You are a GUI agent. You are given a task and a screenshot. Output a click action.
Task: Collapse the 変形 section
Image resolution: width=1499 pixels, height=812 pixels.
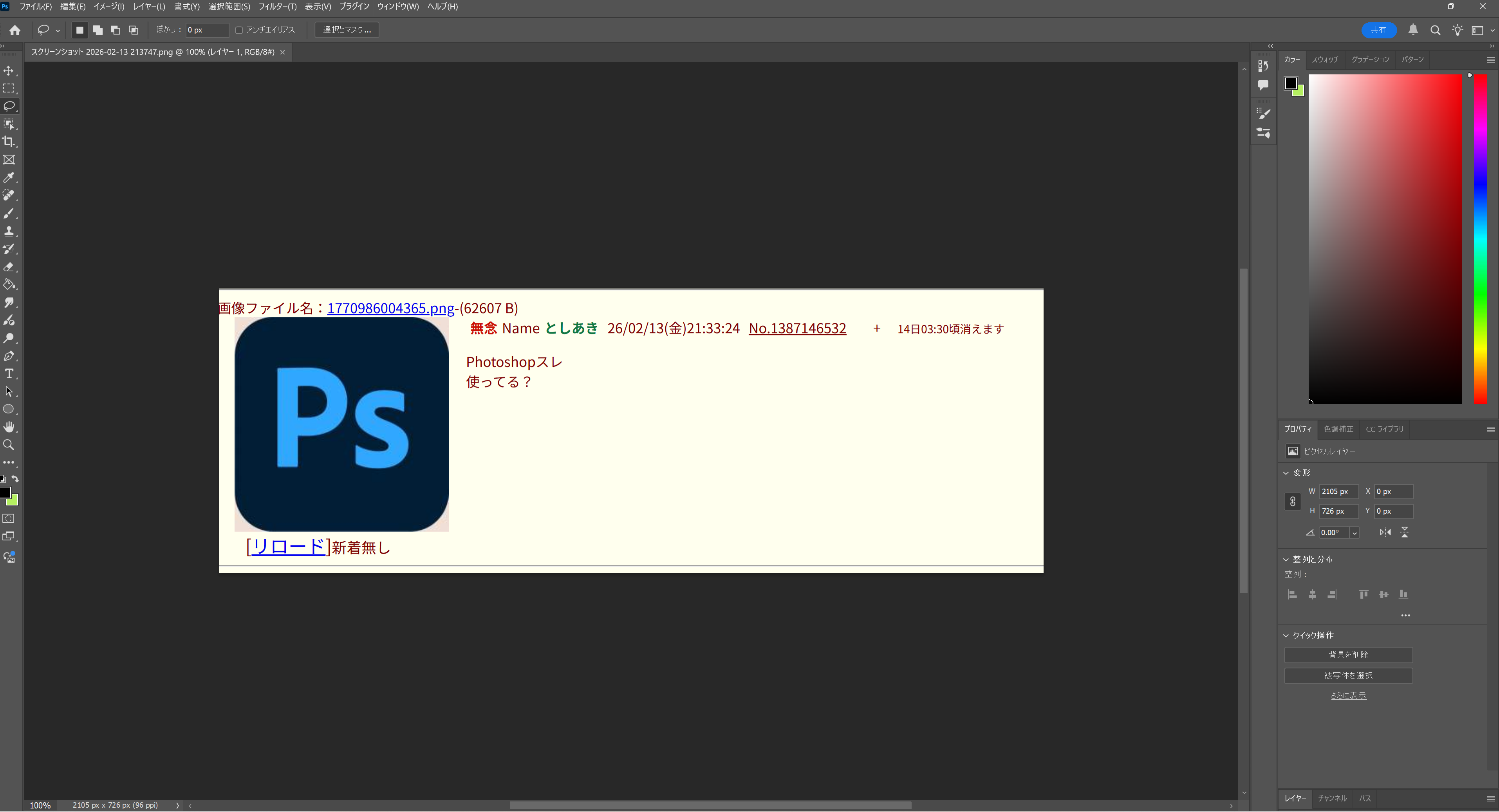pos(1286,473)
